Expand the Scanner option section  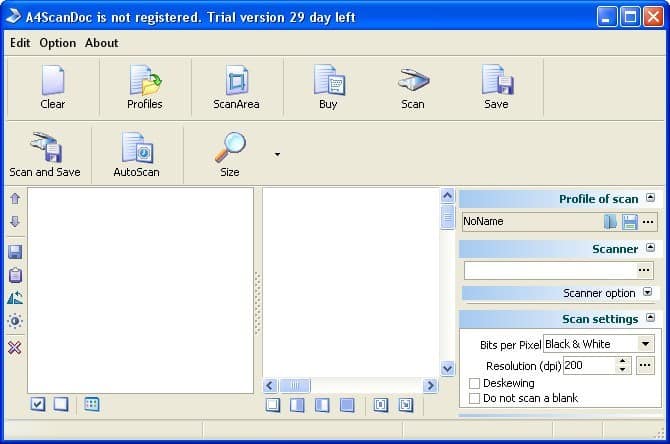coord(647,293)
